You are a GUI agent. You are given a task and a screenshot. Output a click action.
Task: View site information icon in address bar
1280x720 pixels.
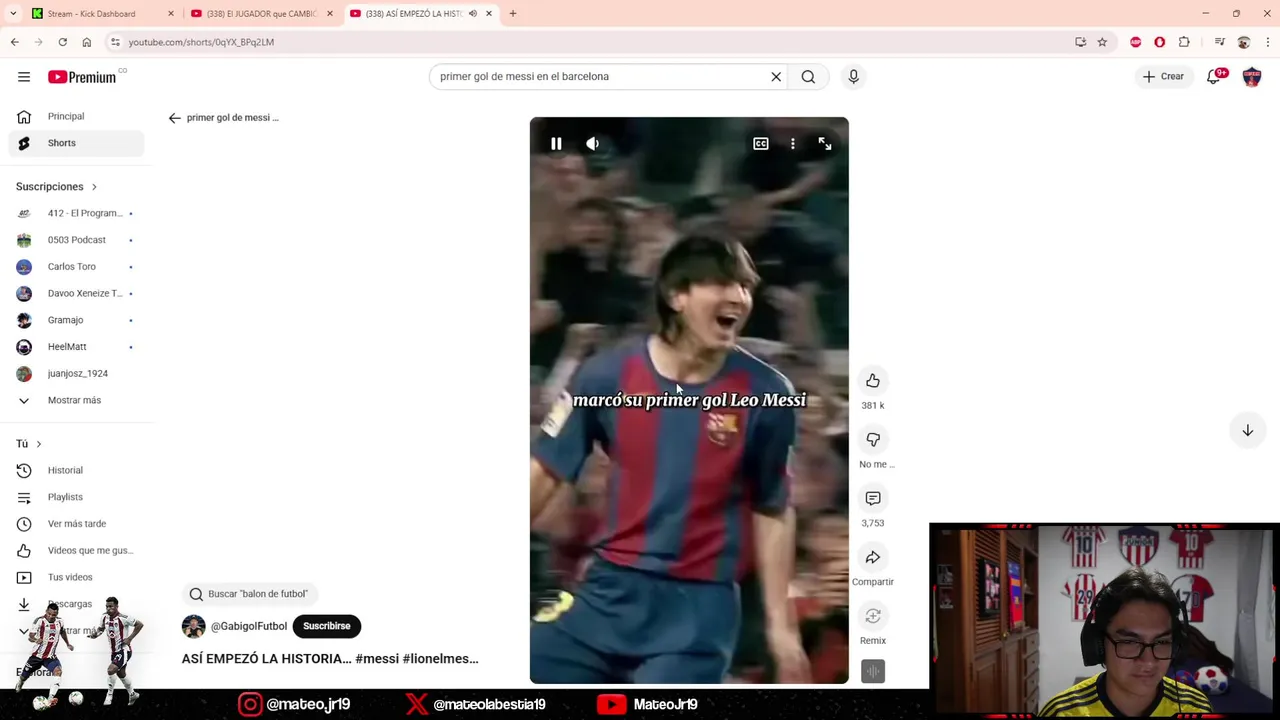coord(115,42)
